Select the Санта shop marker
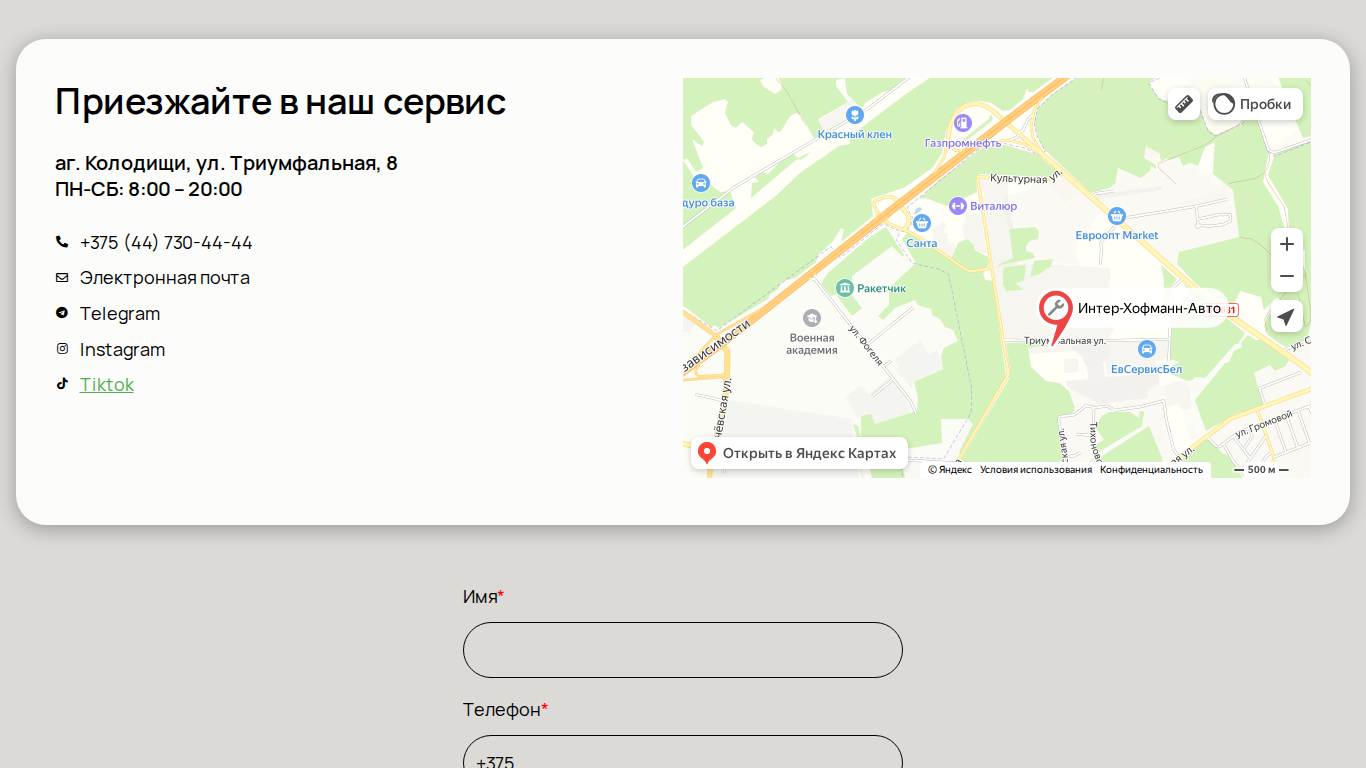This screenshot has width=1366, height=768. (x=922, y=223)
